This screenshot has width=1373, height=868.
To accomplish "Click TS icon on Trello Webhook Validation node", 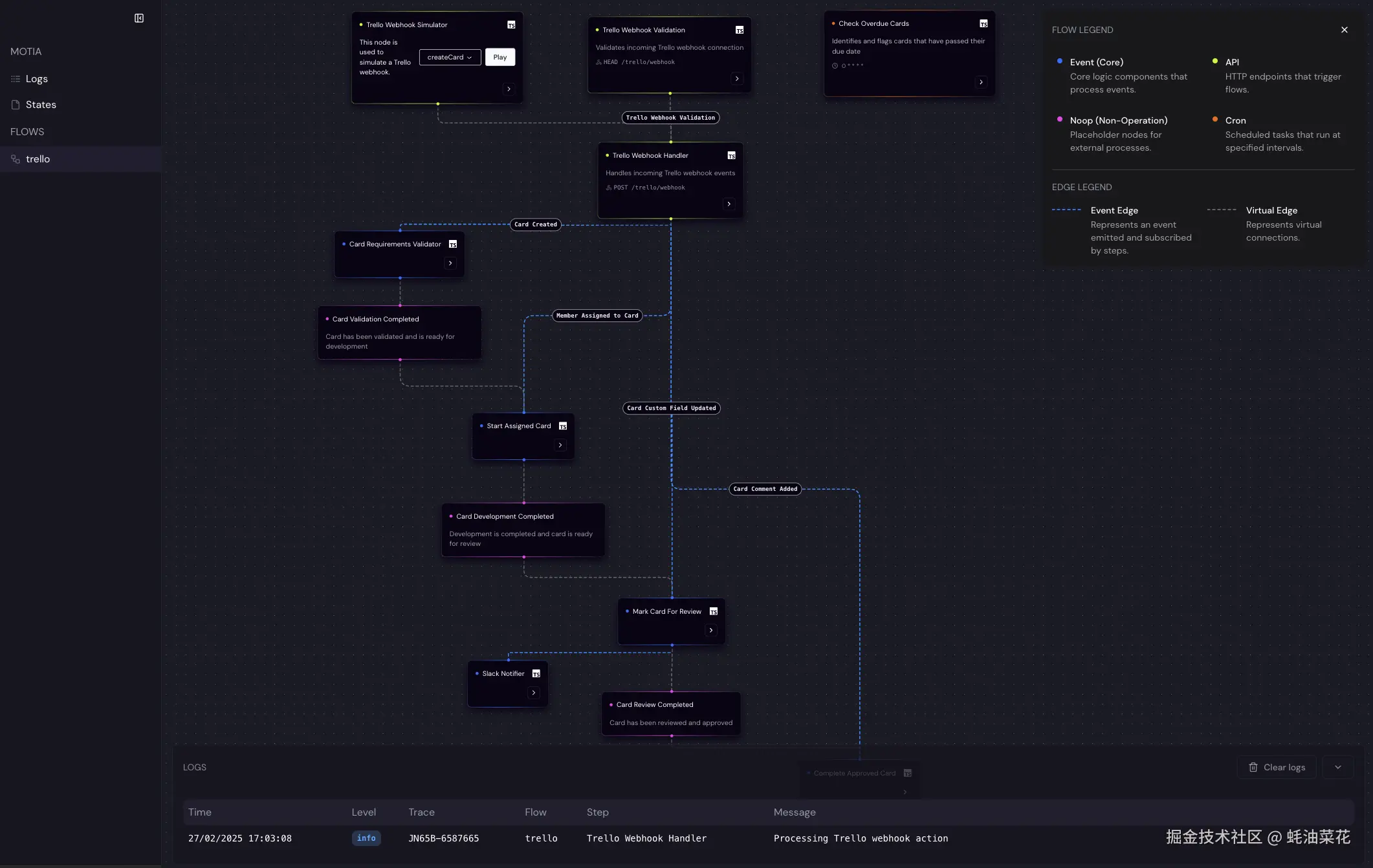I will 740,30.
